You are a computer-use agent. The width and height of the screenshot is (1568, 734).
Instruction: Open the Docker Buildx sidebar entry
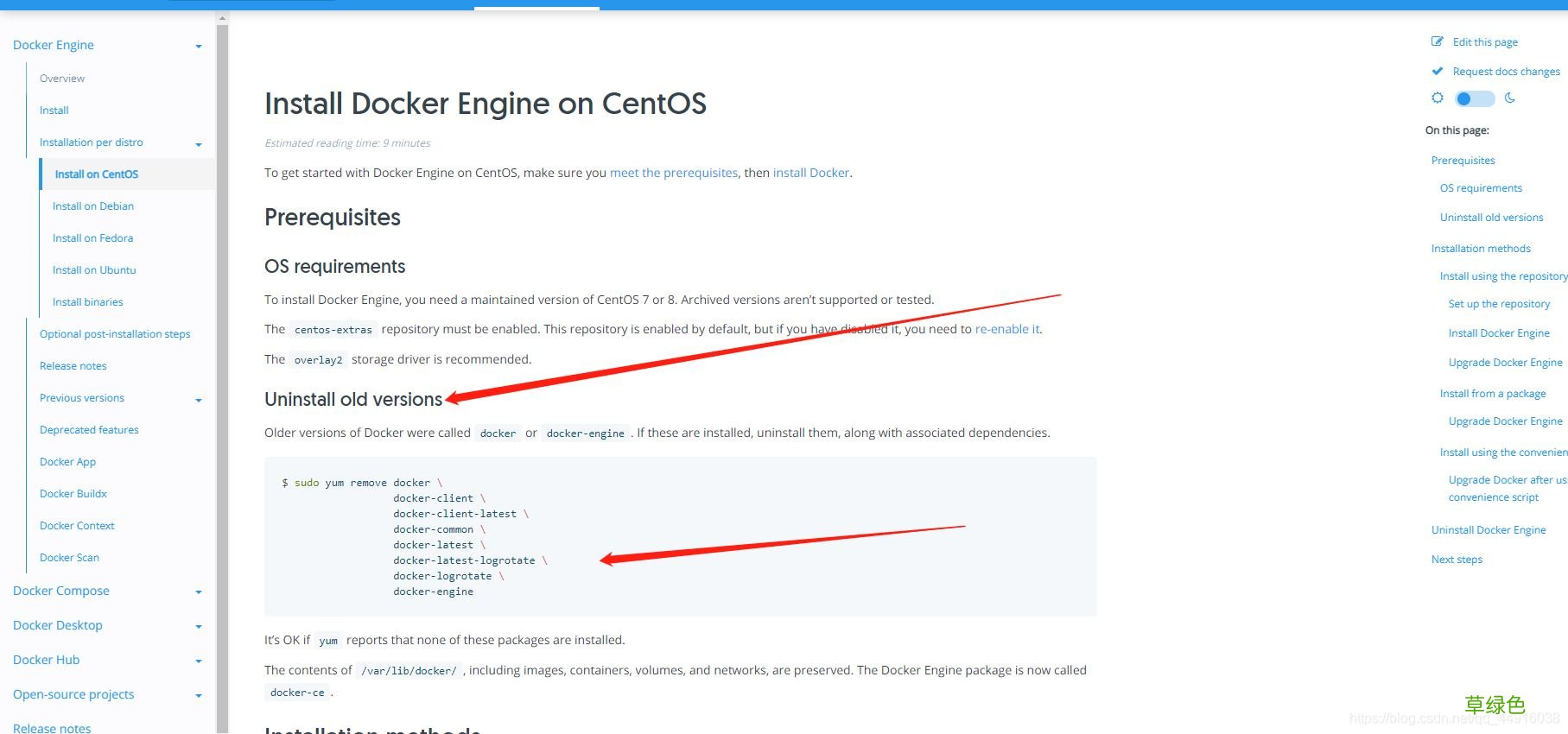[73, 494]
